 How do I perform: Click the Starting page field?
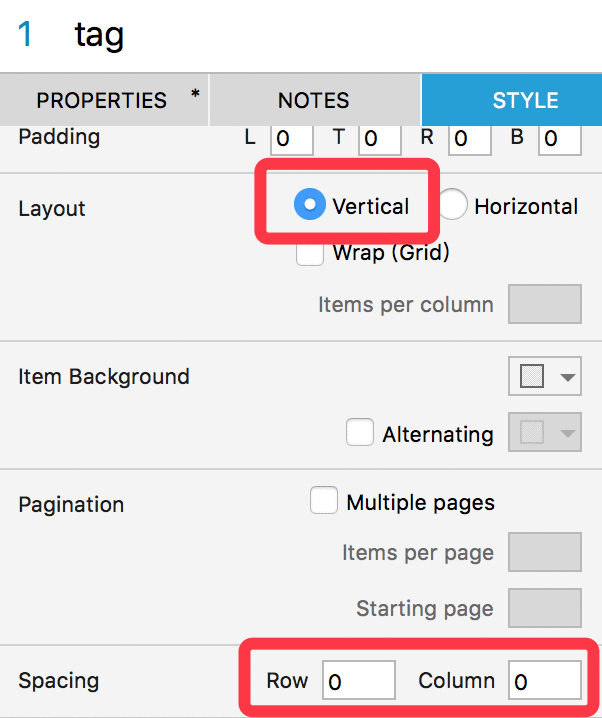coord(545,608)
